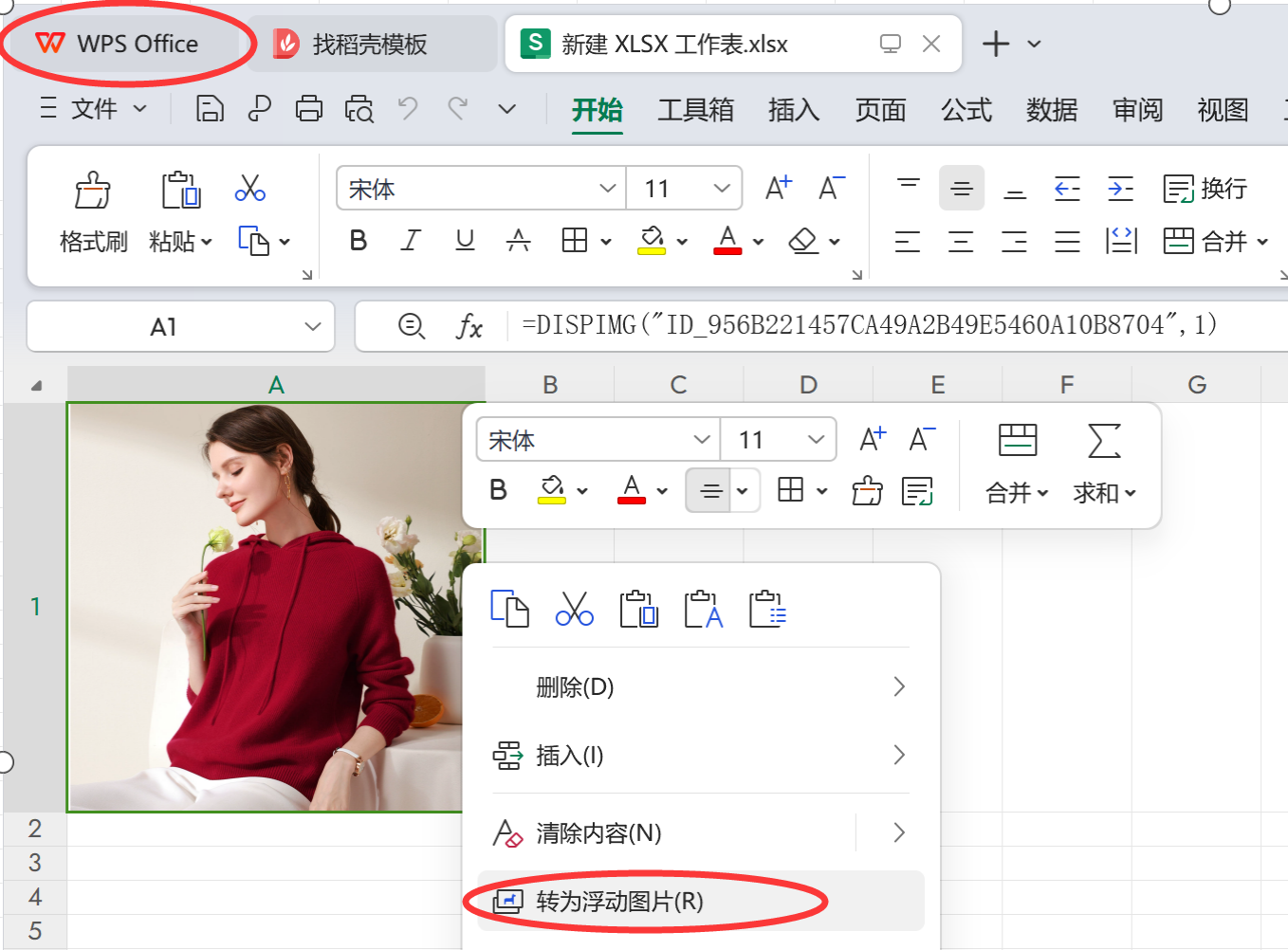Viewport: 1288px width, 950px height.
Task: Click the WPS Office home button
Action: pyautogui.click(x=118, y=45)
